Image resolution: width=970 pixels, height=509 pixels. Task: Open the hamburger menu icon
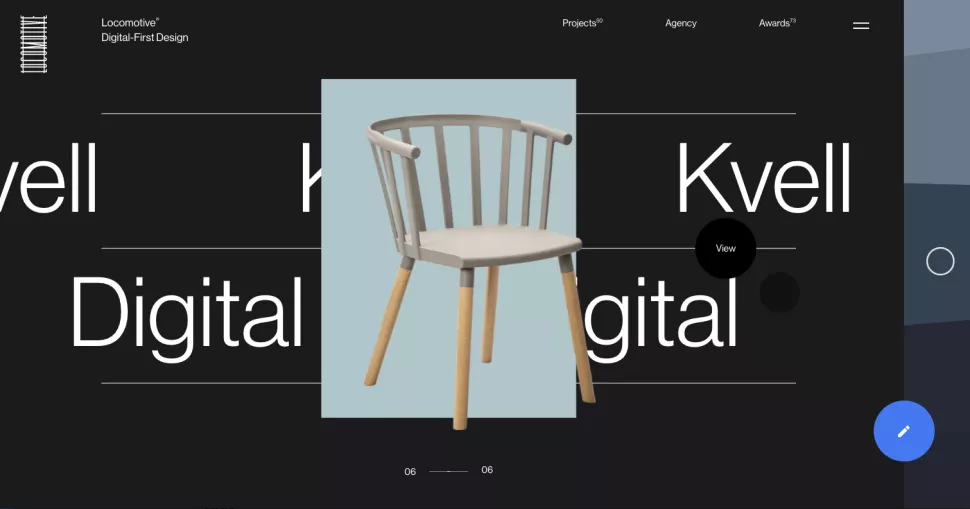point(861,25)
